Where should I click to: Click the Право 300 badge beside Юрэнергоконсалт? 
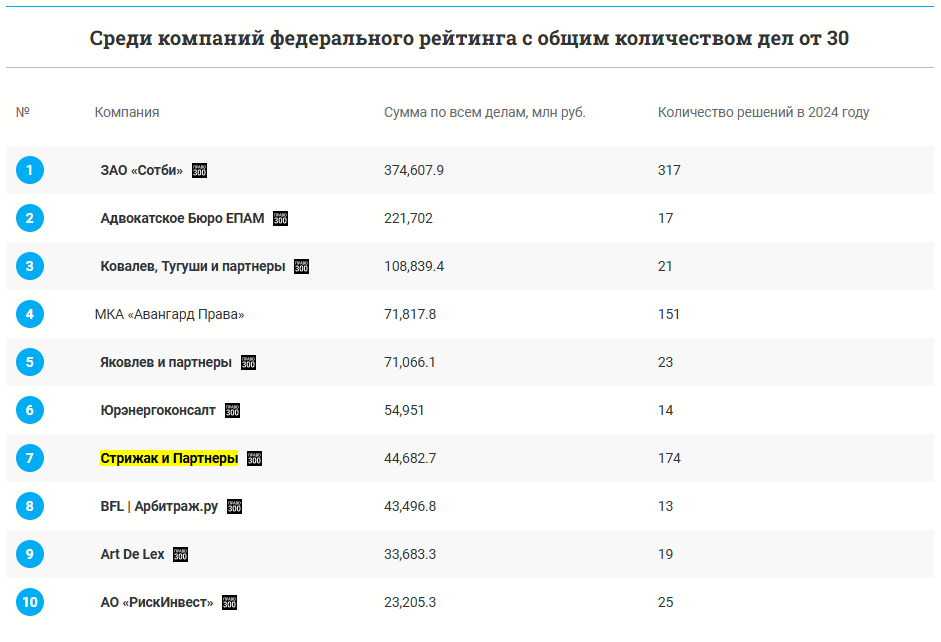click(232, 410)
